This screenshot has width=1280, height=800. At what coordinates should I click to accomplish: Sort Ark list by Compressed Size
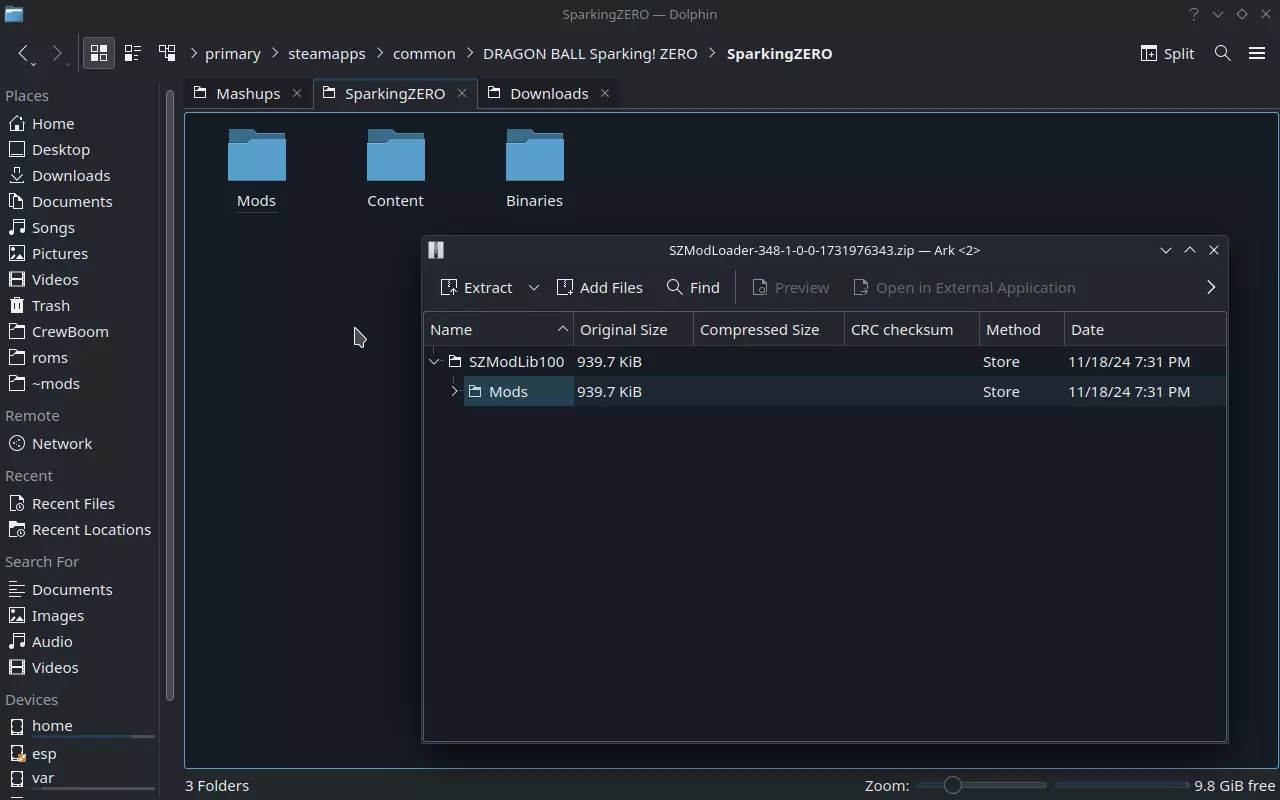[x=769, y=329]
